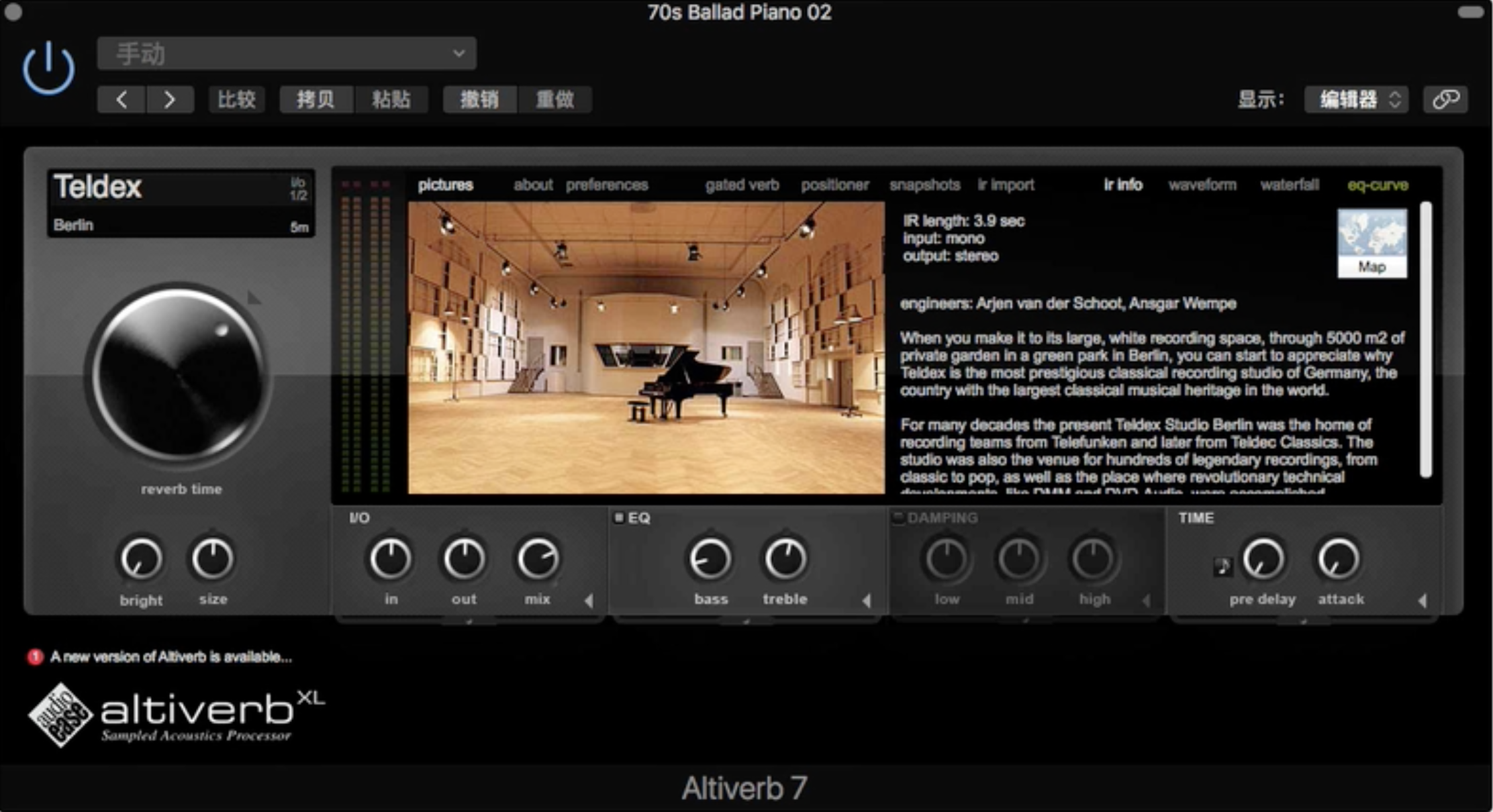Toggle the link chain icon button
This screenshot has height=812, width=1493.
(x=1445, y=100)
